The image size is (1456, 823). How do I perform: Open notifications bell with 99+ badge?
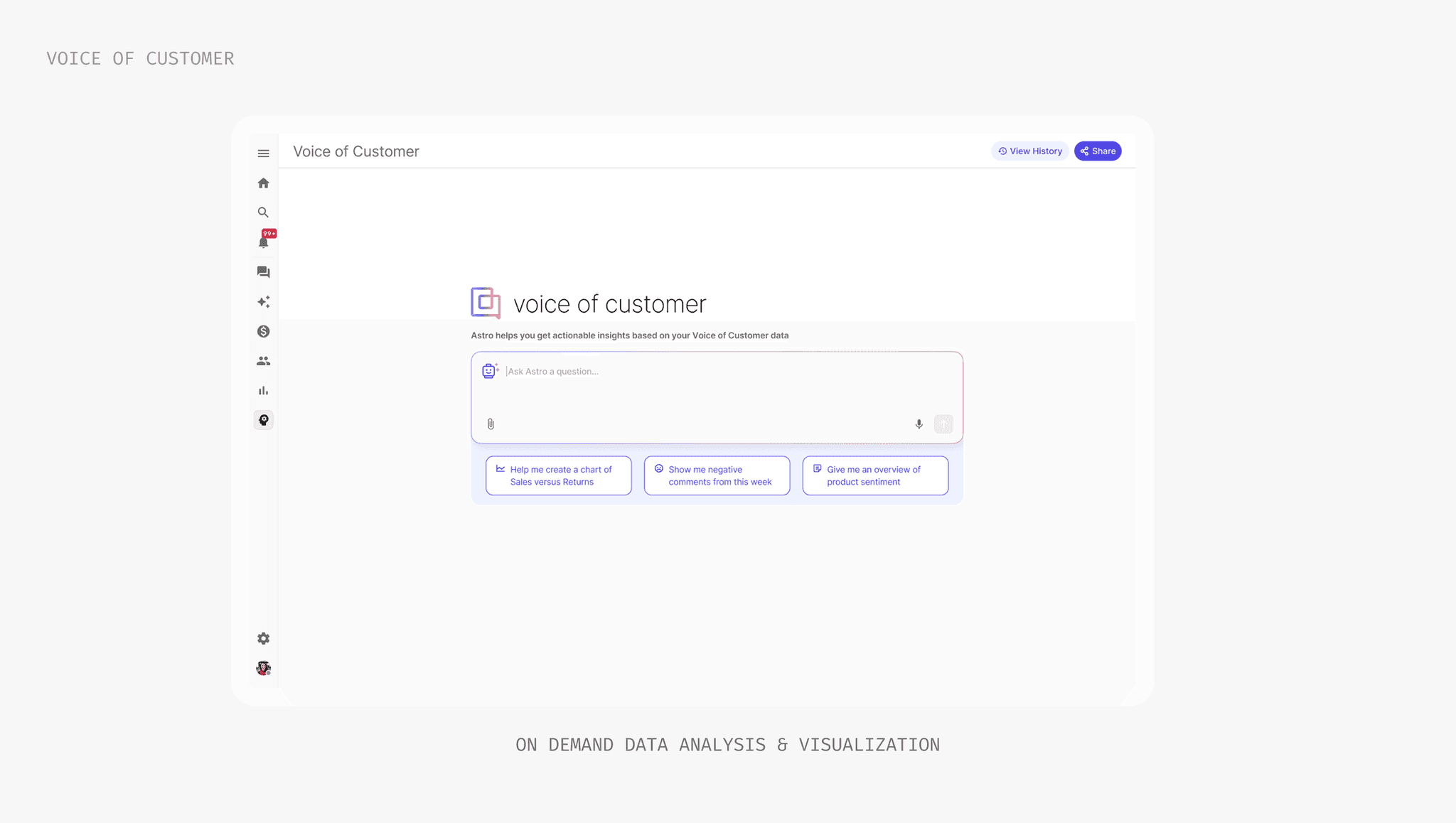(264, 242)
